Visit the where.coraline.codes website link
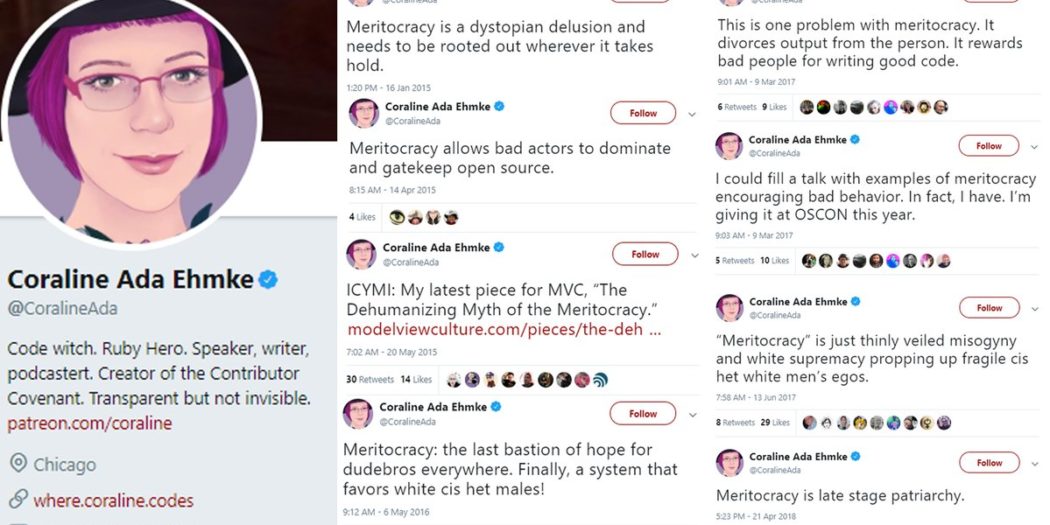1050x525 pixels. pos(113,500)
